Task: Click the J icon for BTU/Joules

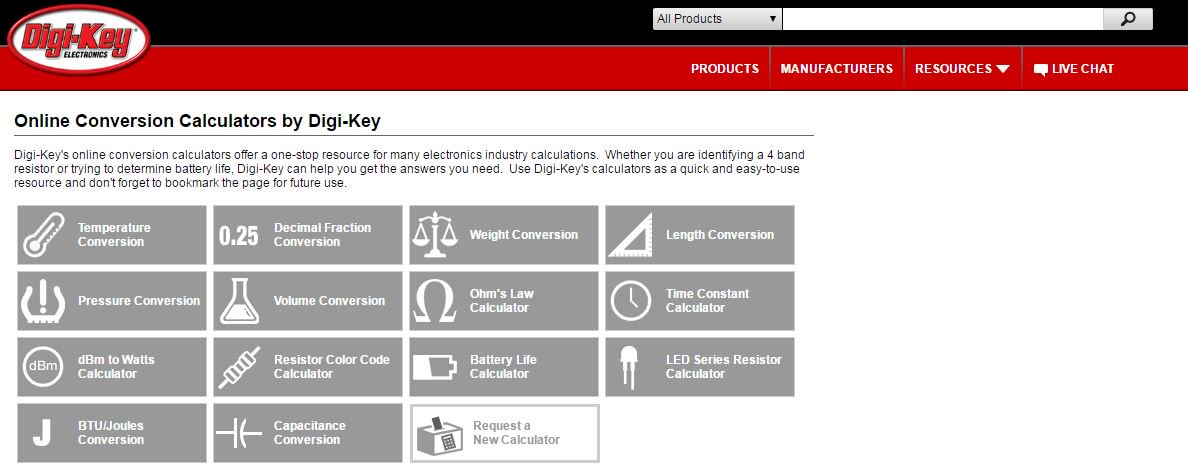Action: (x=42, y=433)
